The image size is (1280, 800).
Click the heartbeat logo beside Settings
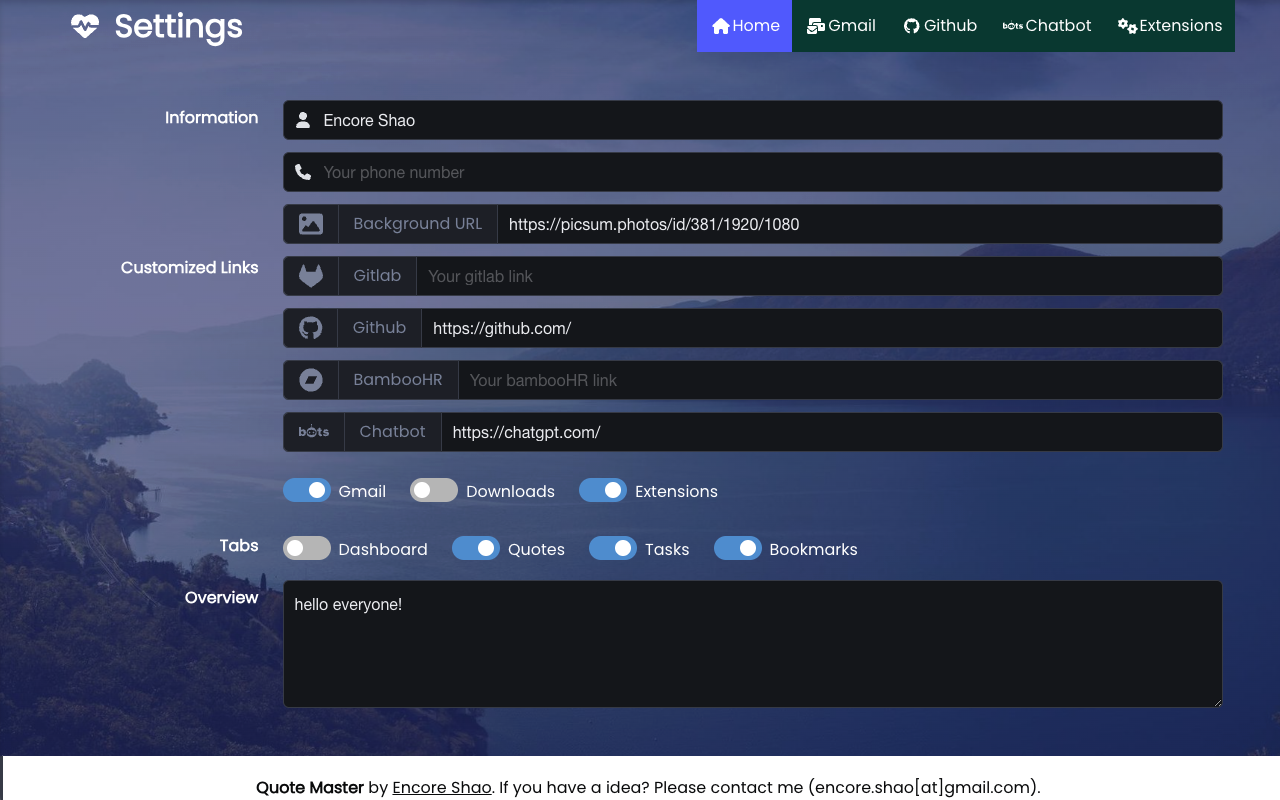[x=84, y=26]
